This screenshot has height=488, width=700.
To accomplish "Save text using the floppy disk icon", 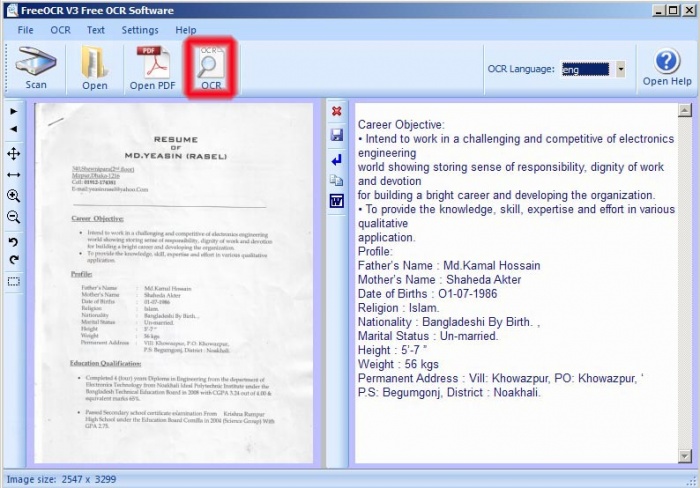I will [337, 134].
